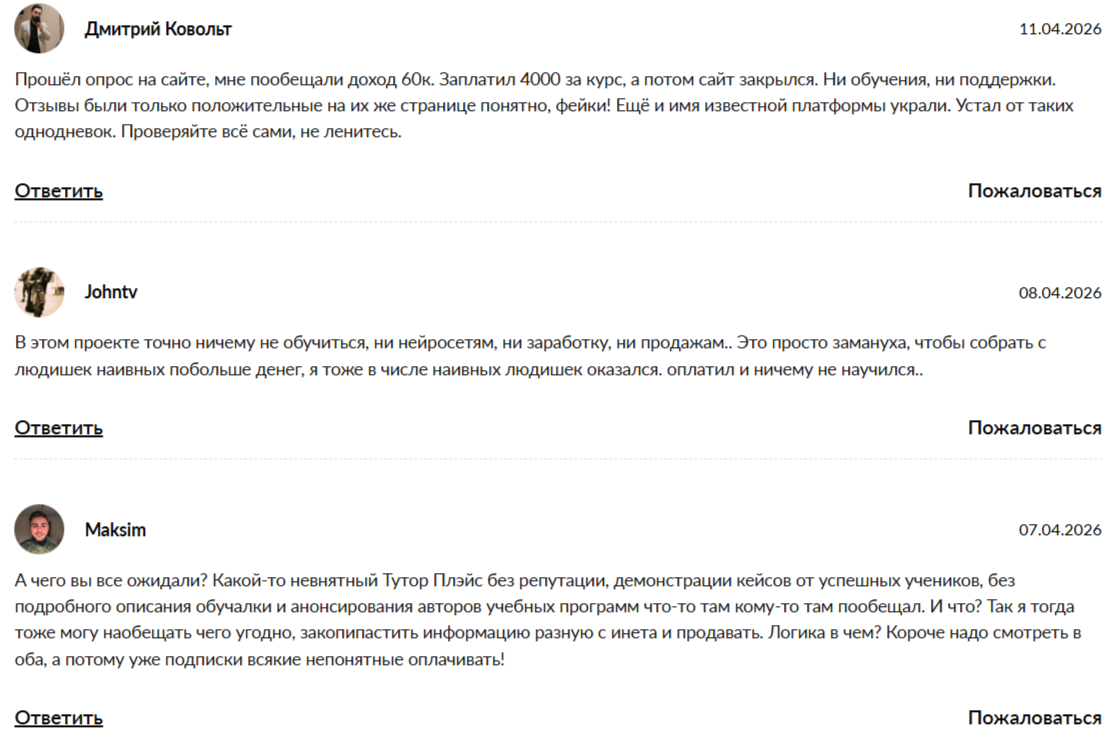Click Ответить below Maksim's review
Image resolution: width=1114 pixels, height=743 pixels.
tap(58, 717)
